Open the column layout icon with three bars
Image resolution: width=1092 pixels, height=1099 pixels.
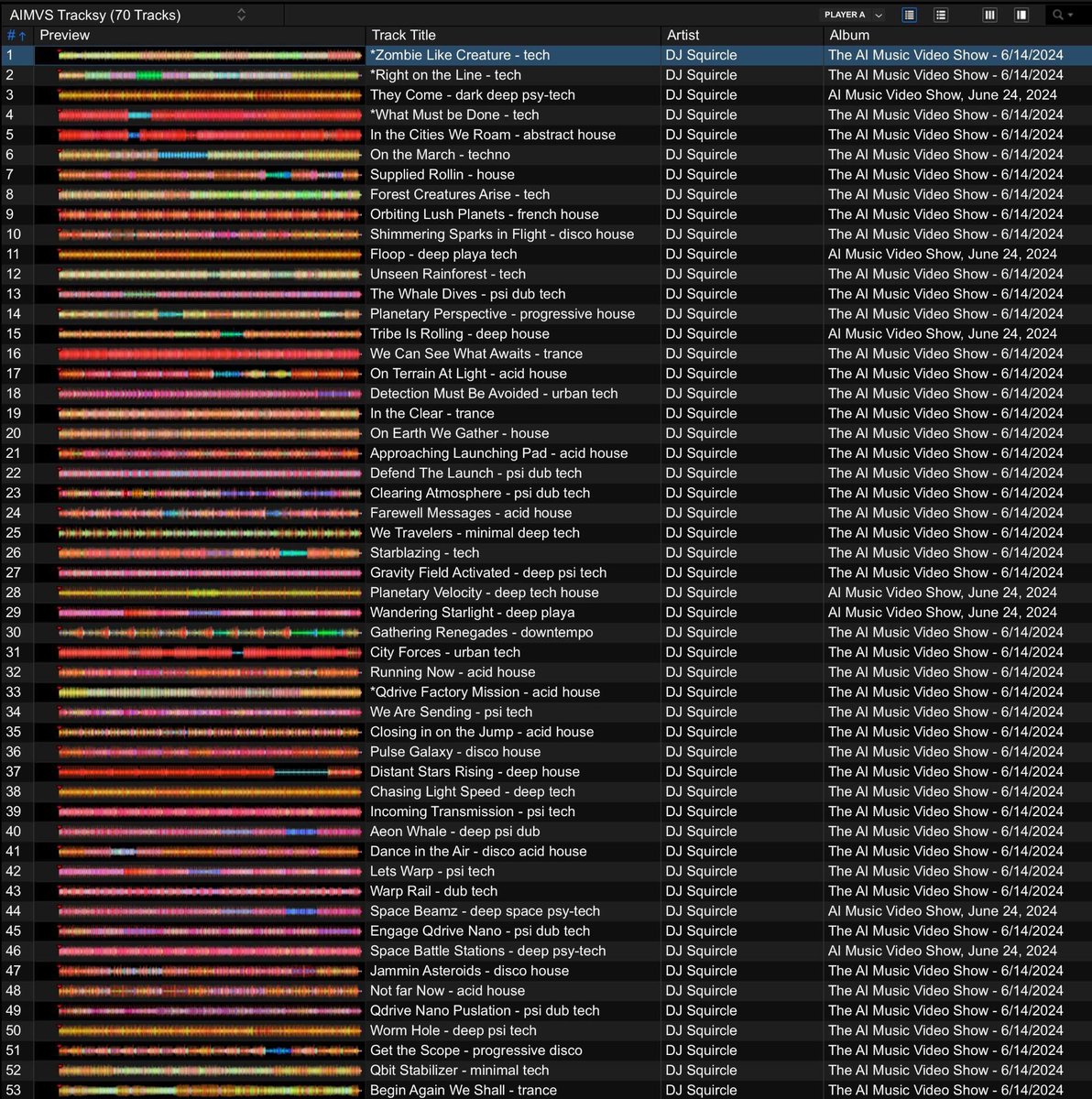click(989, 15)
